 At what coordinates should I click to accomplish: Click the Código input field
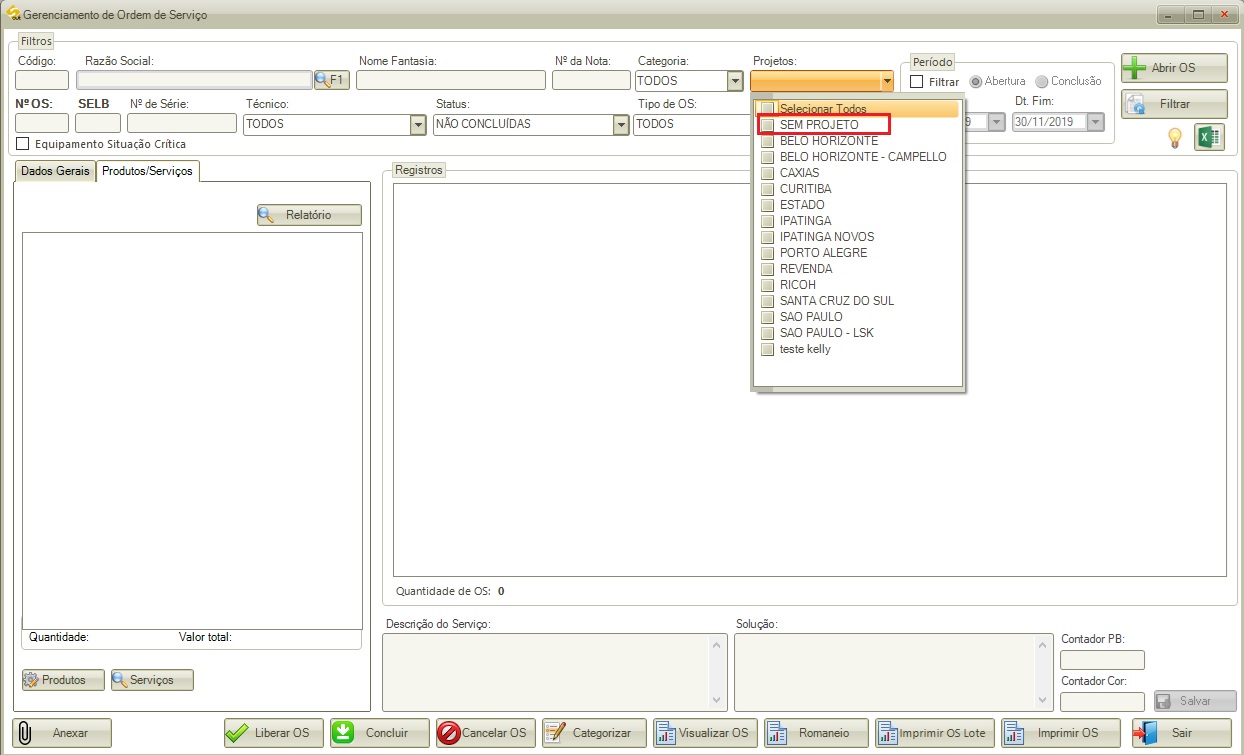point(42,81)
